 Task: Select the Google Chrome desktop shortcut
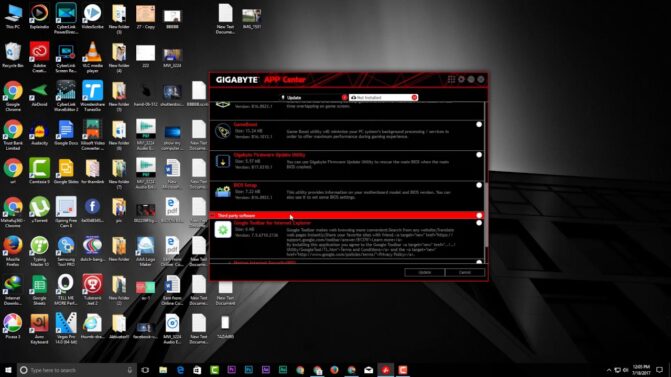pos(13,96)
